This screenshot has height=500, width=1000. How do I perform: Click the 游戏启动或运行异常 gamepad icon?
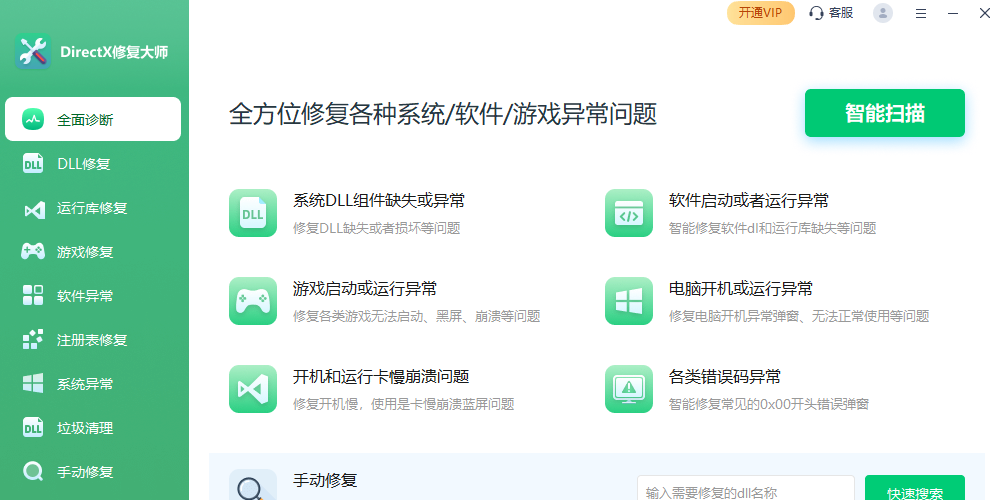pyautogui.click(x=252, y=301)
